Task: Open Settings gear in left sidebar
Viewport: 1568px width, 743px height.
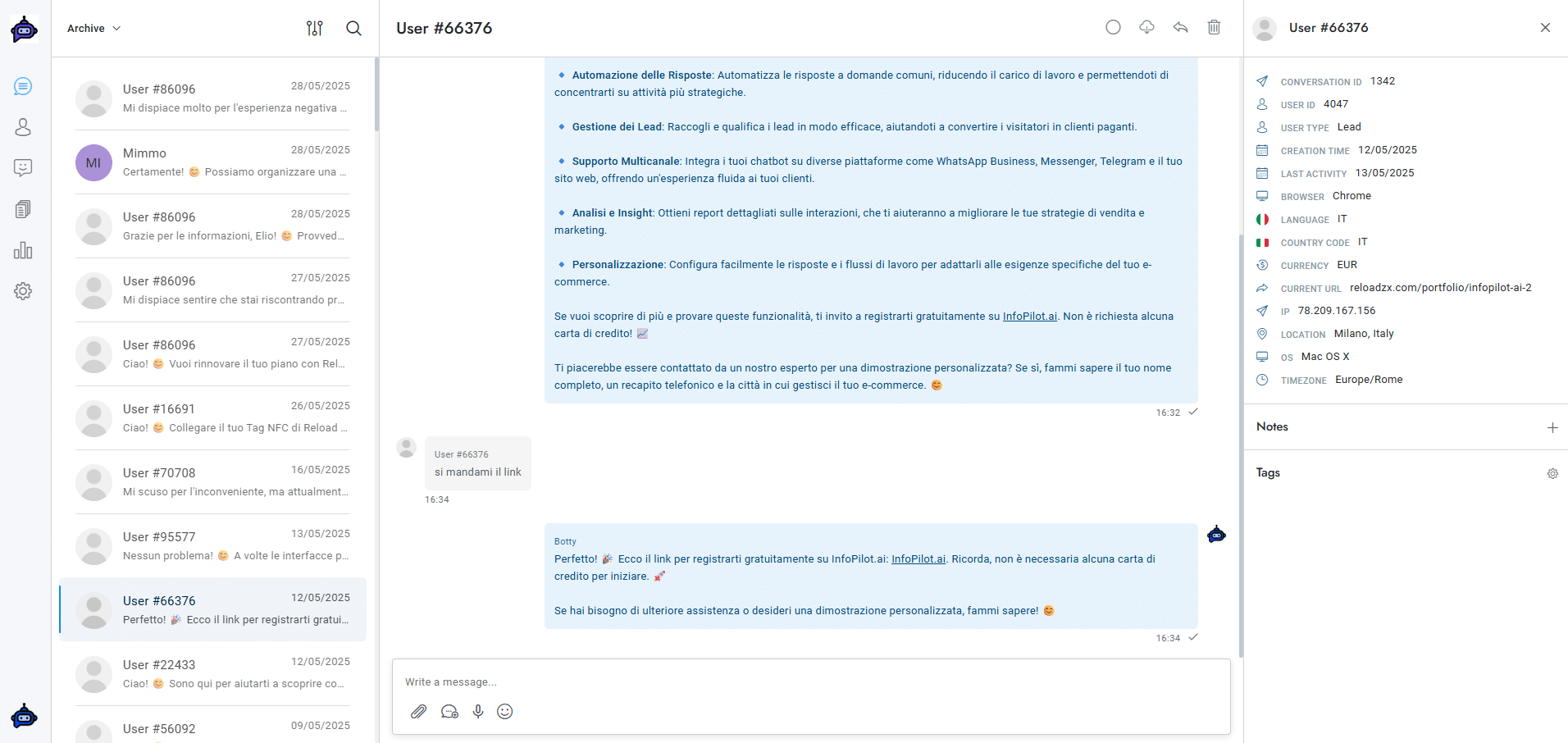Action: tap(23, 291)
